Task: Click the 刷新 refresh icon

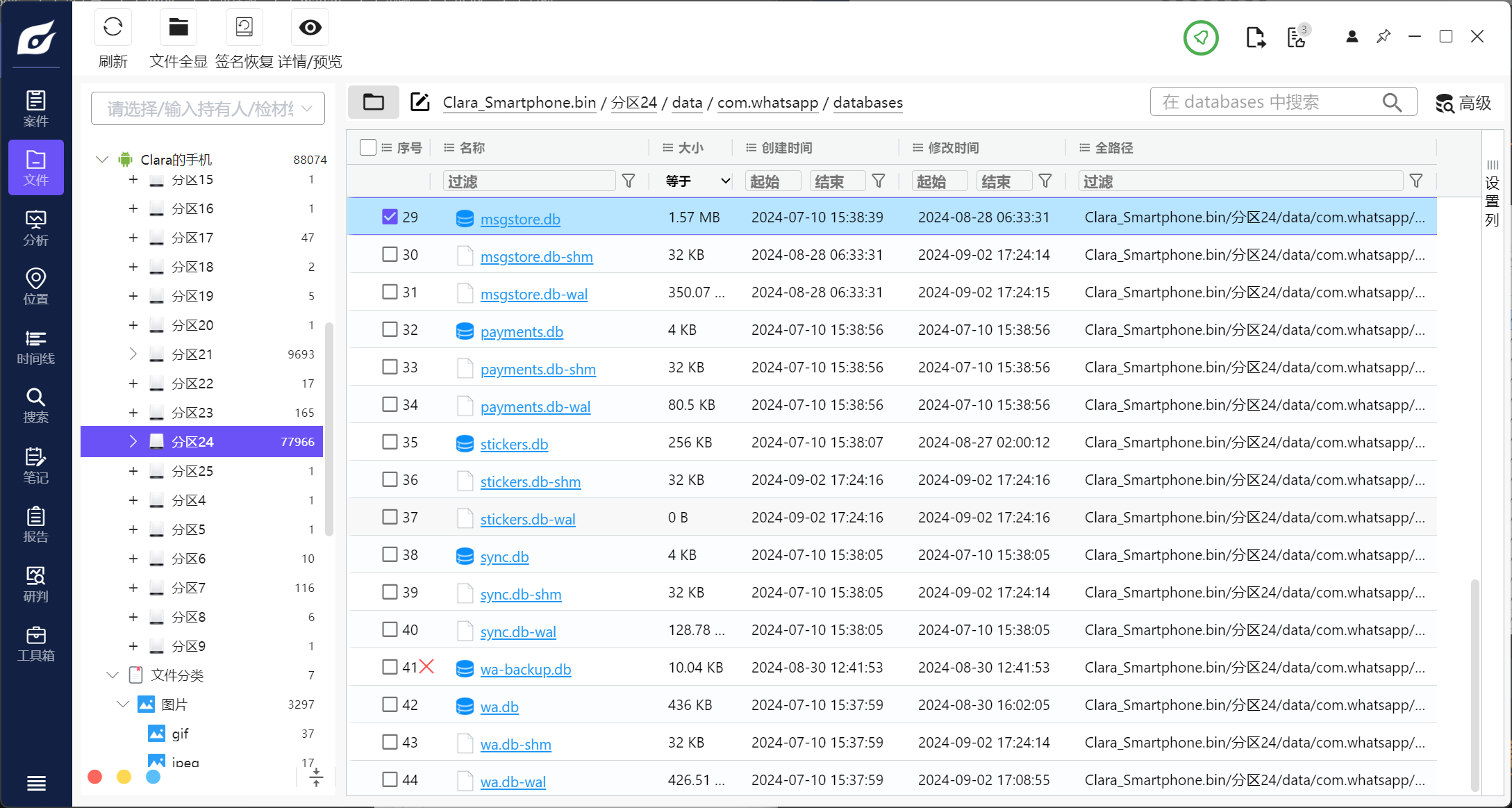Action: (113, 28)
